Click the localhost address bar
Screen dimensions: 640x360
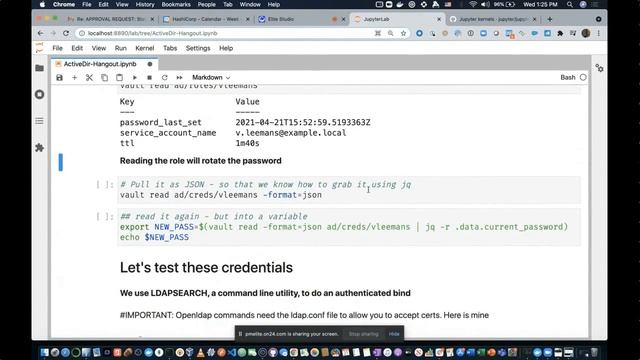pos(224,33)
